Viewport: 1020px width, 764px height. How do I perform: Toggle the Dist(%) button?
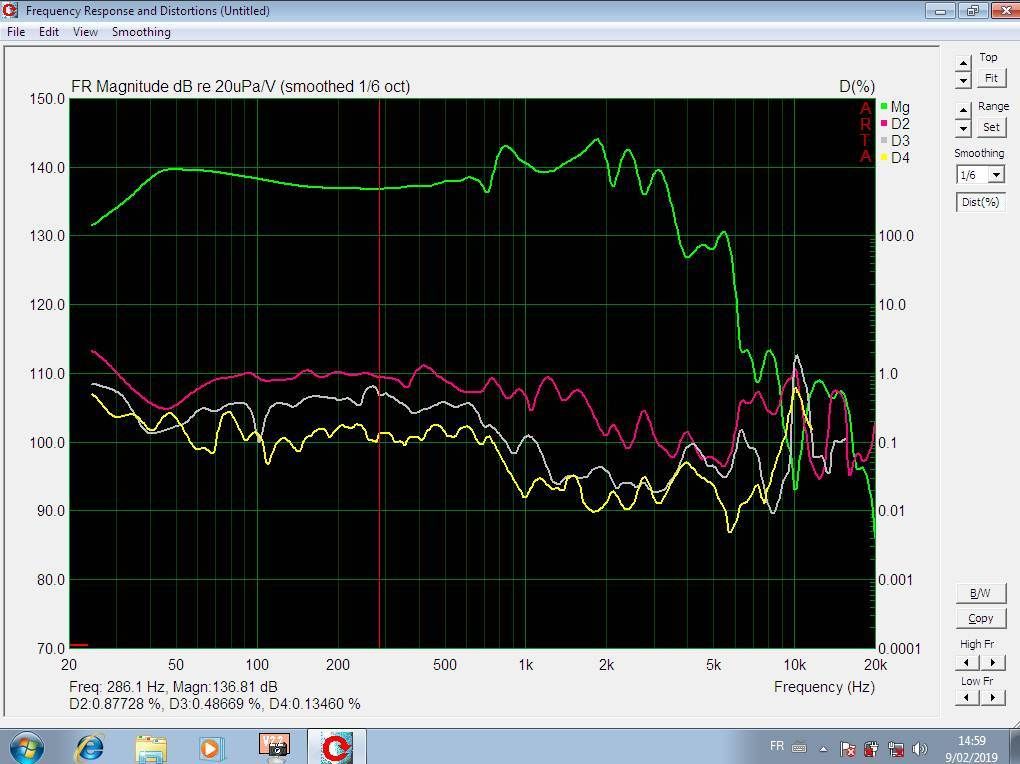[x=980, y=202]
